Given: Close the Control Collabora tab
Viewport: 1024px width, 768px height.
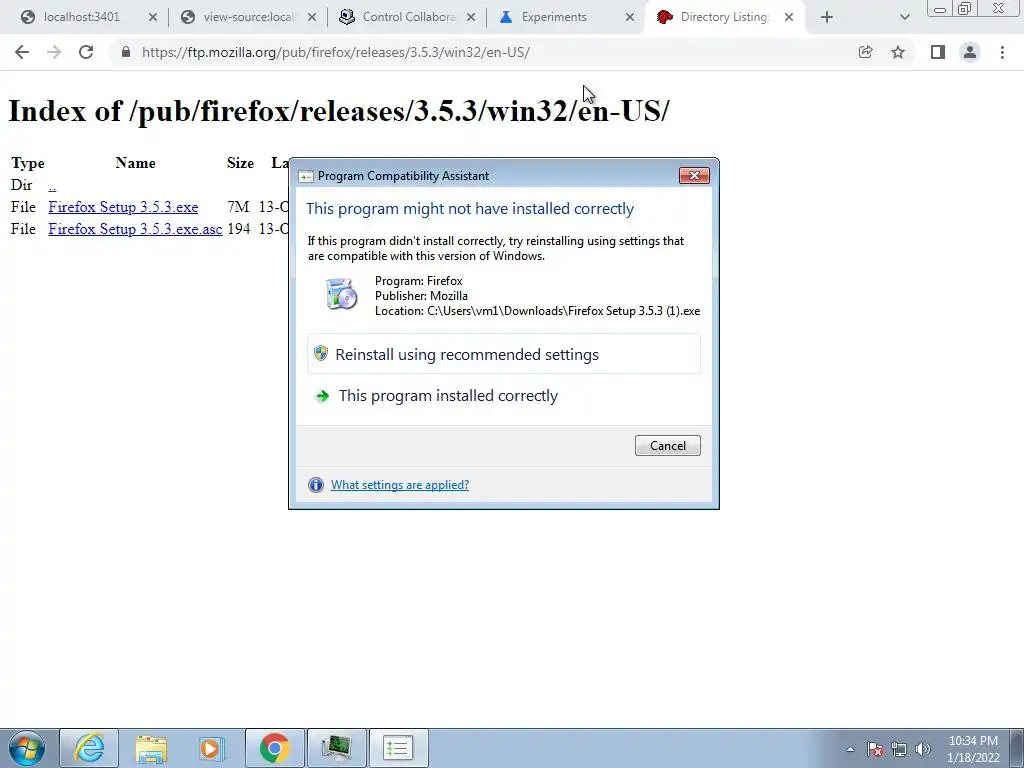Looking at the screenshot, I should point(471,18).
